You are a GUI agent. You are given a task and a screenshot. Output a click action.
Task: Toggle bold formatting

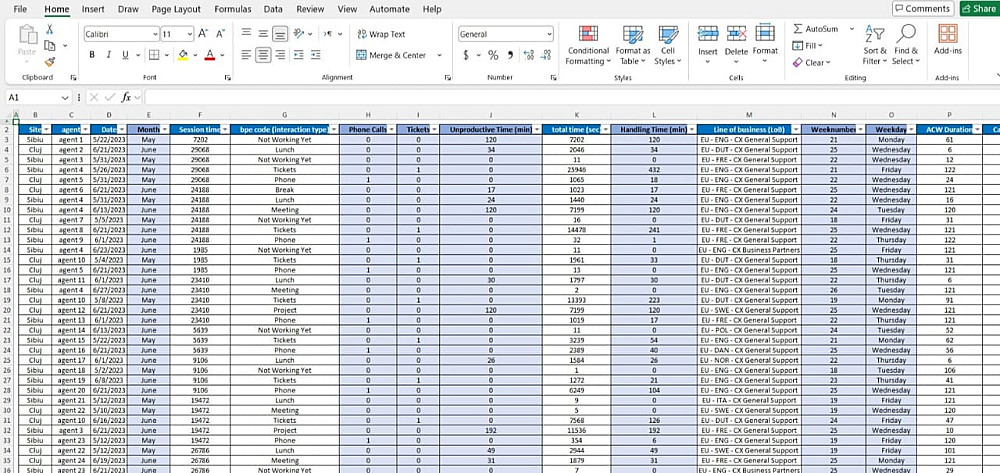coord(92,55)
